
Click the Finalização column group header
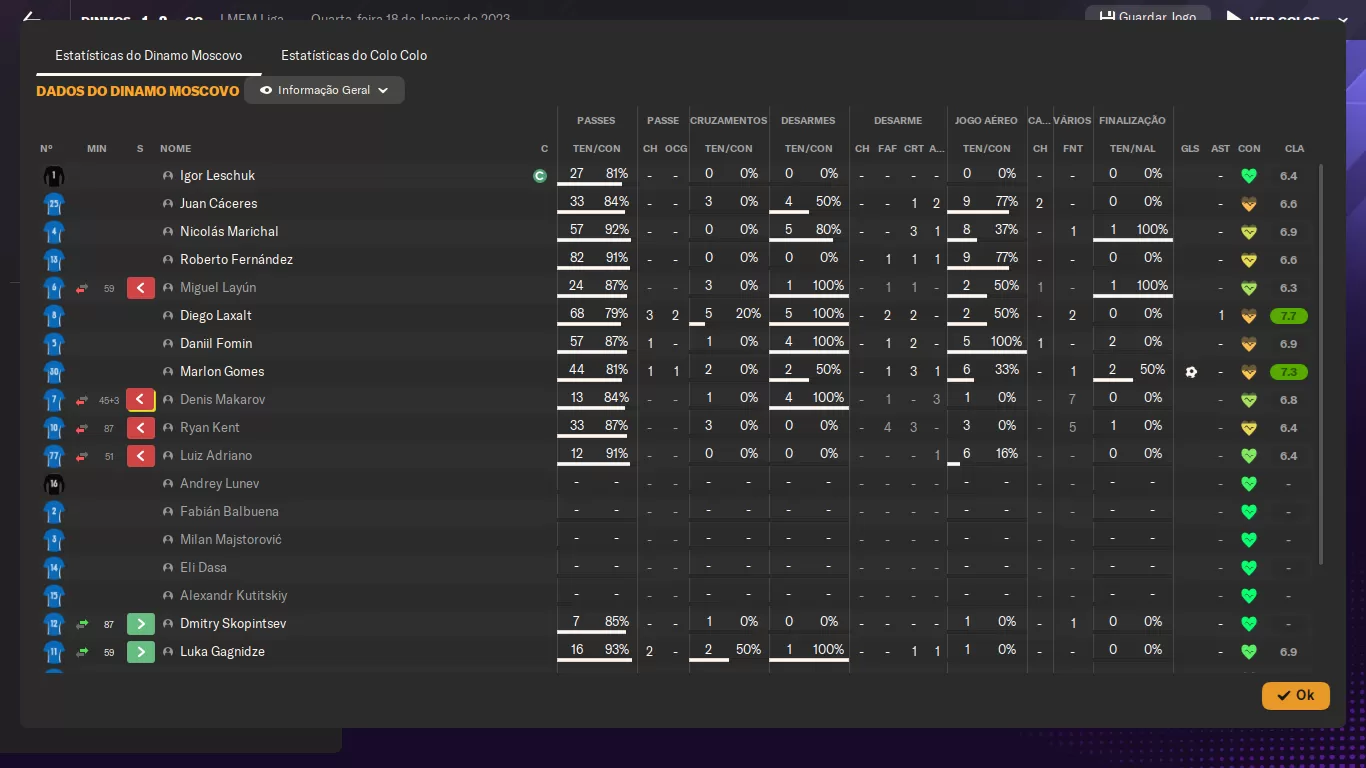[x=1132, y=121]
